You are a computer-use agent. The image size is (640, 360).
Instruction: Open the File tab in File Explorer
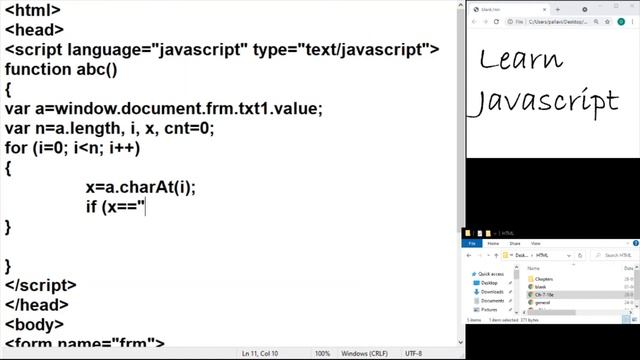click(472, 243)
